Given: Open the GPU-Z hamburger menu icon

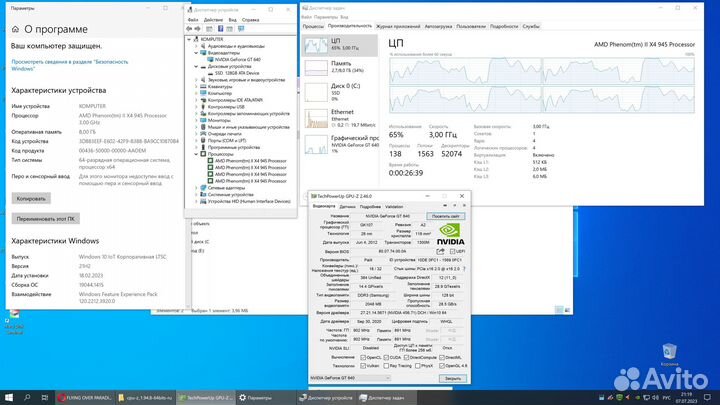Looking at the screenshot, I should coord(464,206).
